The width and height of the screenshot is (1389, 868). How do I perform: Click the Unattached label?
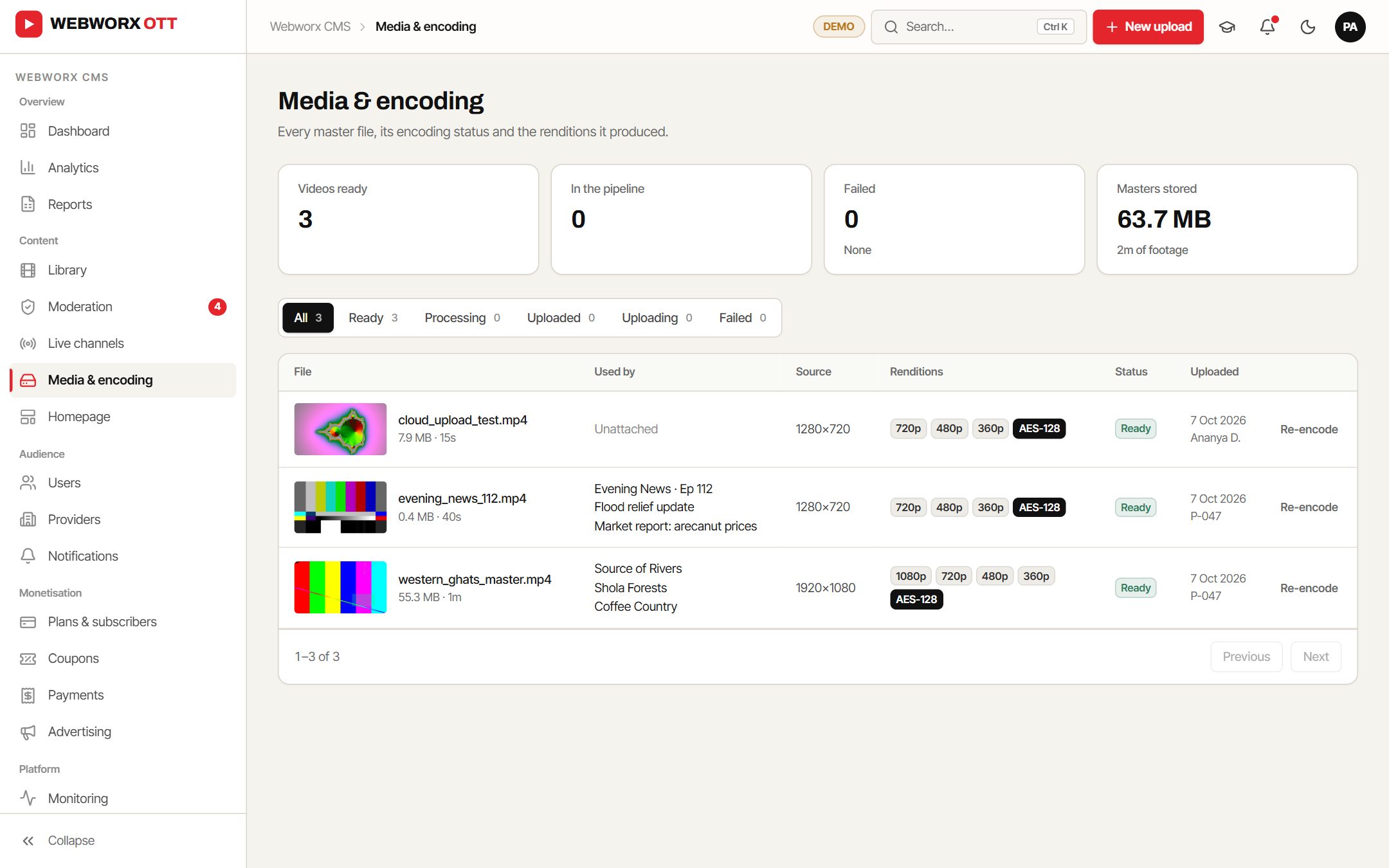coord(626,429)
